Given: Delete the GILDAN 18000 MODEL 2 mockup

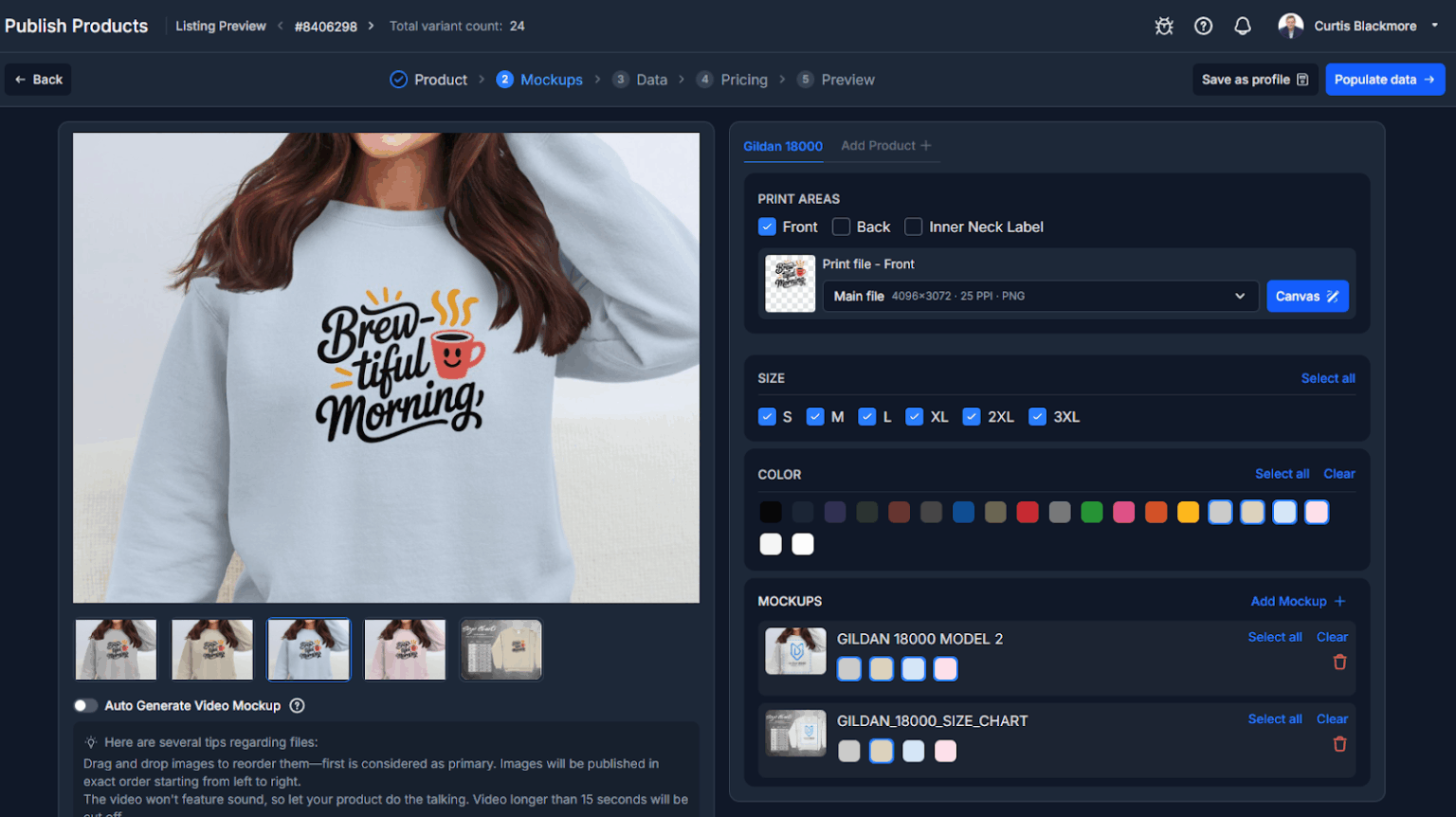Looking at the screenshot, I should 1339,662.
